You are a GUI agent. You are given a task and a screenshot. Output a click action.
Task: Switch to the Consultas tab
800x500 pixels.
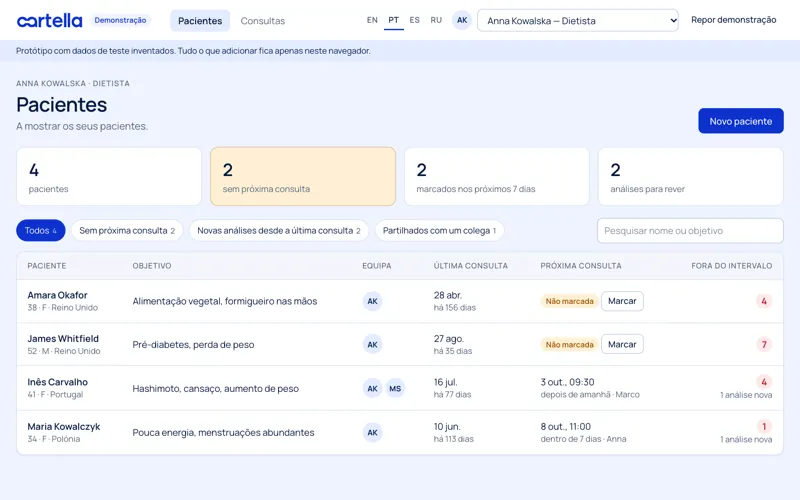point(263,21)
